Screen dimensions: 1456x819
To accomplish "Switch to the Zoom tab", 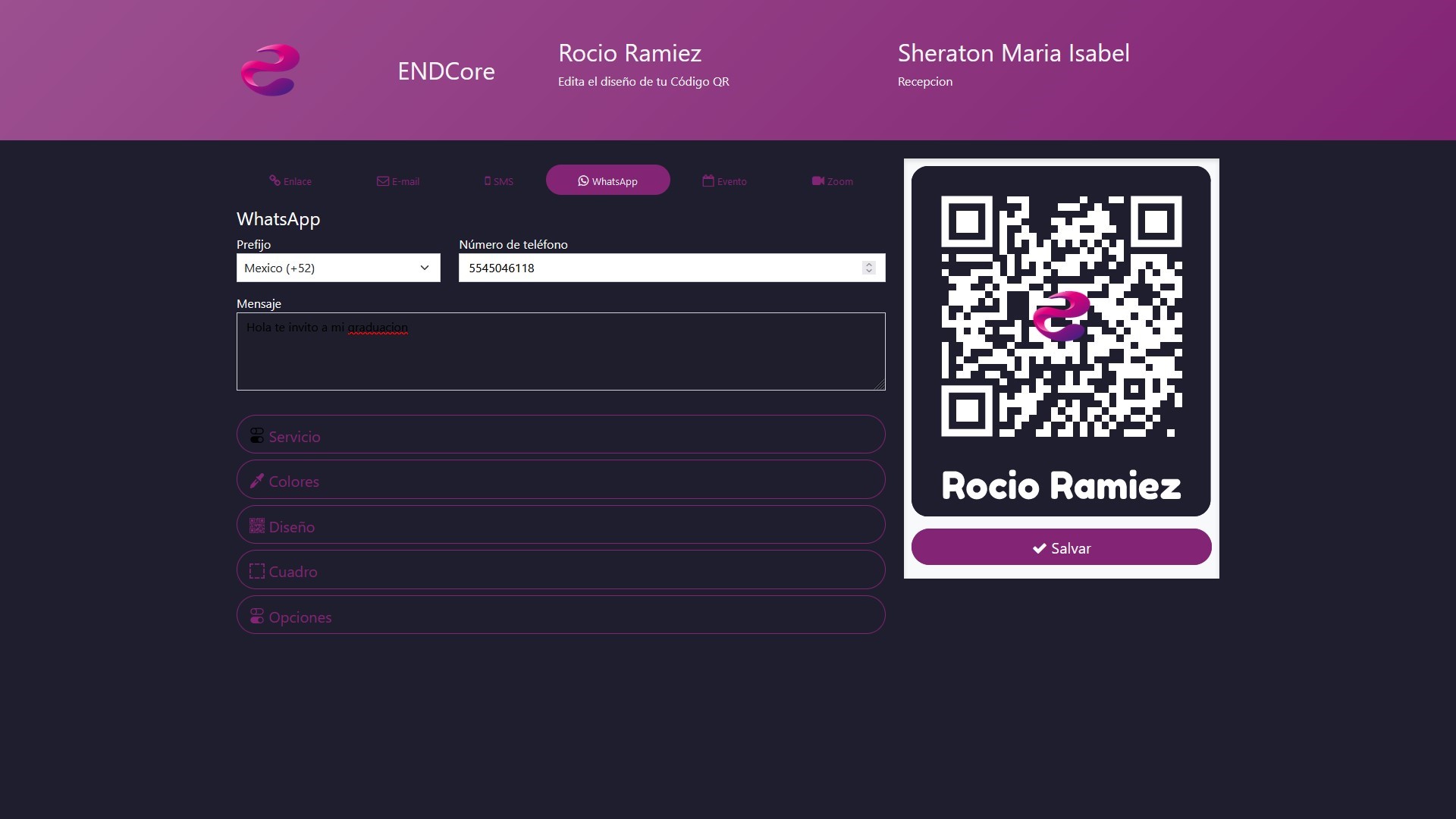I will (x=833, y=180).
